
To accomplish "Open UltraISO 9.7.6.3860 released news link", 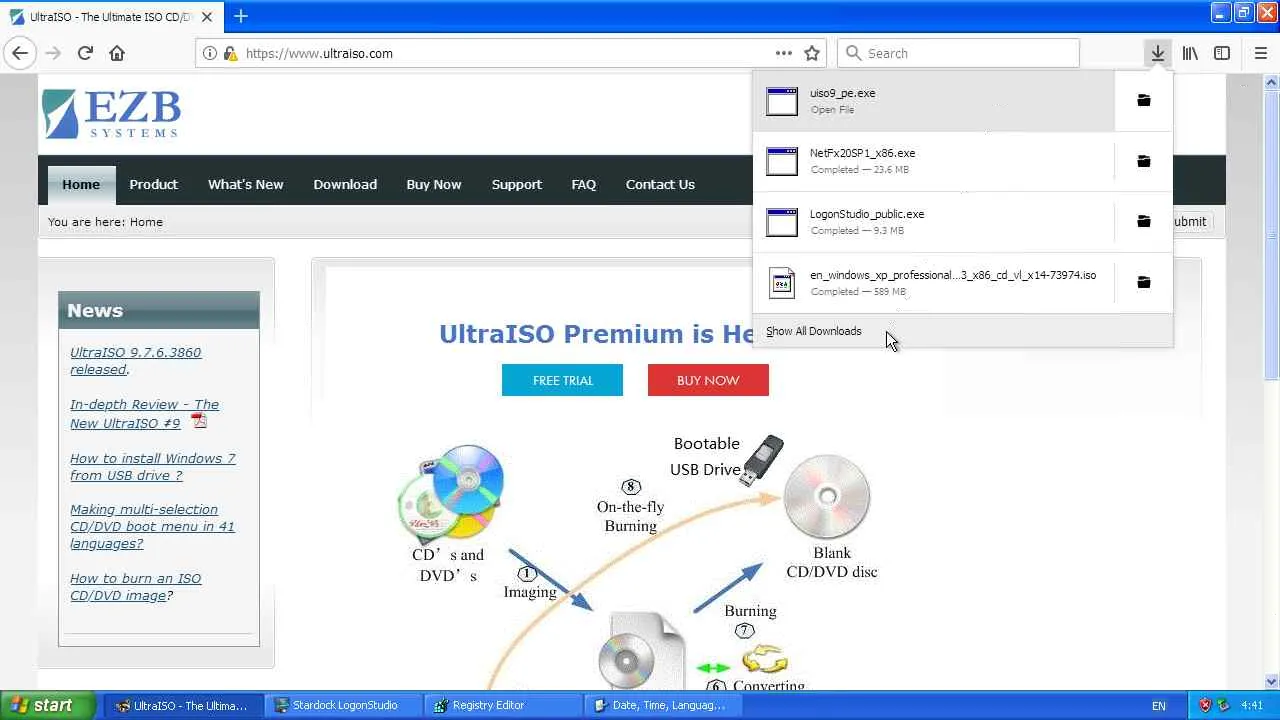I will [x=135, y=361].
